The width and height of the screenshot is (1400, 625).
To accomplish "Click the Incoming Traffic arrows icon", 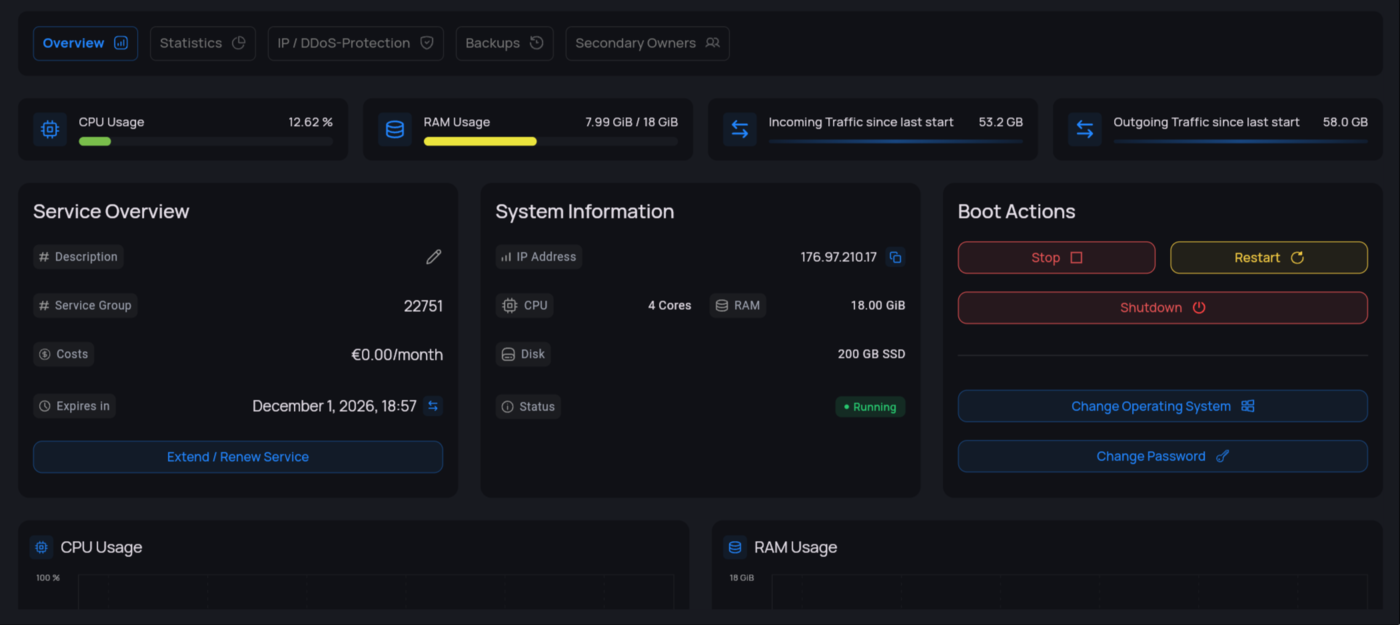I will tap(740, 129).
